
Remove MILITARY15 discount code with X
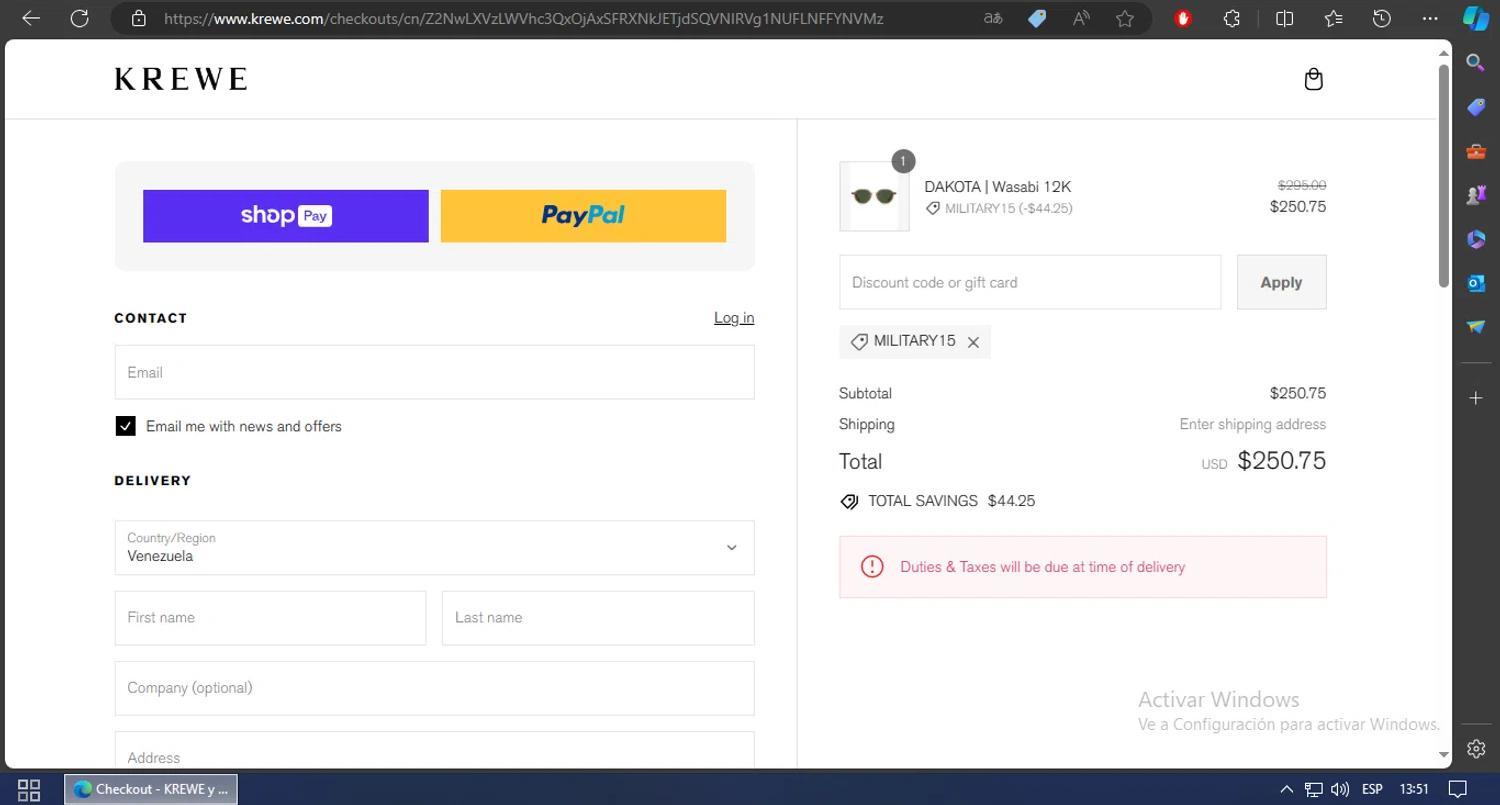pyautogui.click(x=973, y=342)
